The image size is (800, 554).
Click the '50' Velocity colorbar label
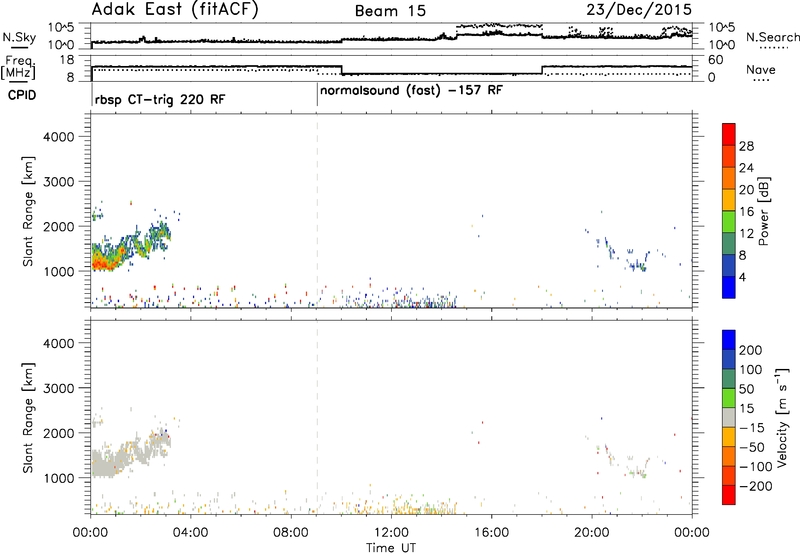point(746,389)
